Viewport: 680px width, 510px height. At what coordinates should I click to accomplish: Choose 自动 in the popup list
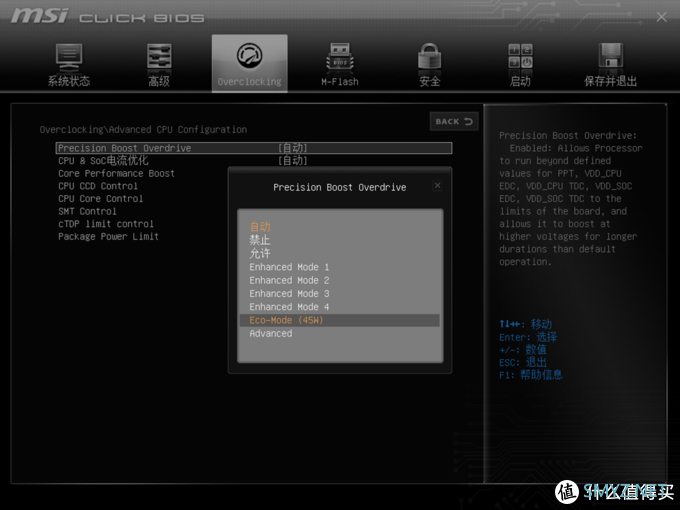coord(260,226)
